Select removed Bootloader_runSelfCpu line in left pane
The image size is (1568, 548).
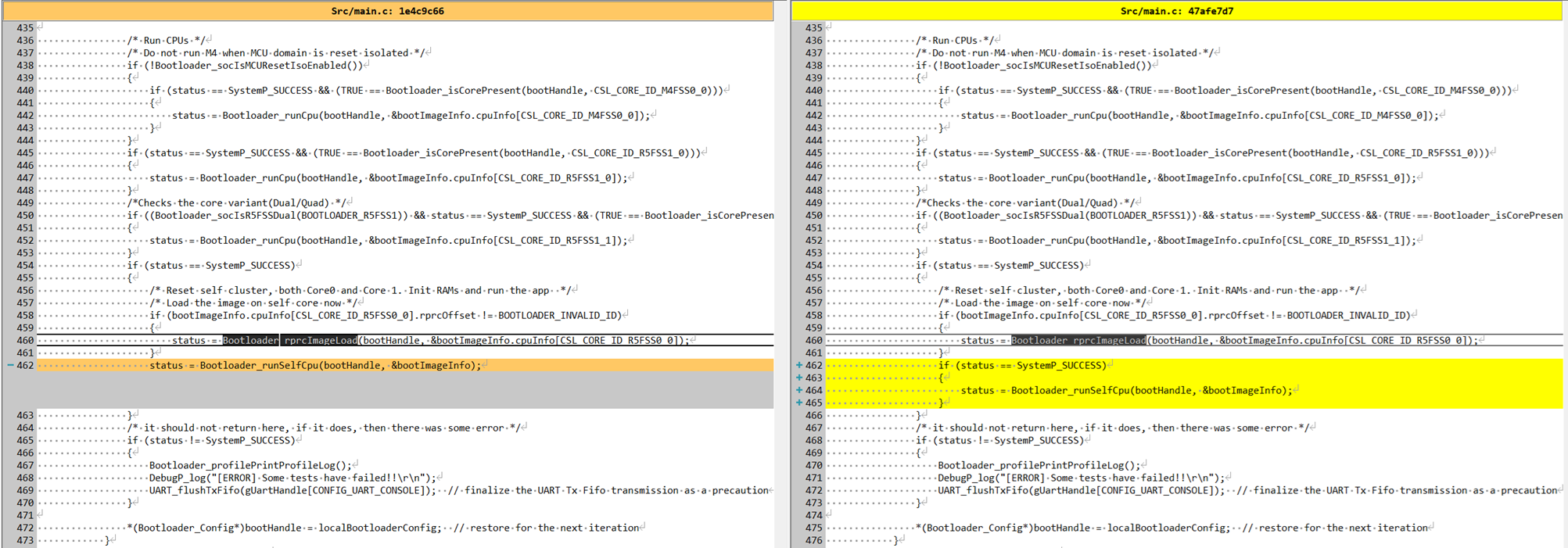(315, 365)
